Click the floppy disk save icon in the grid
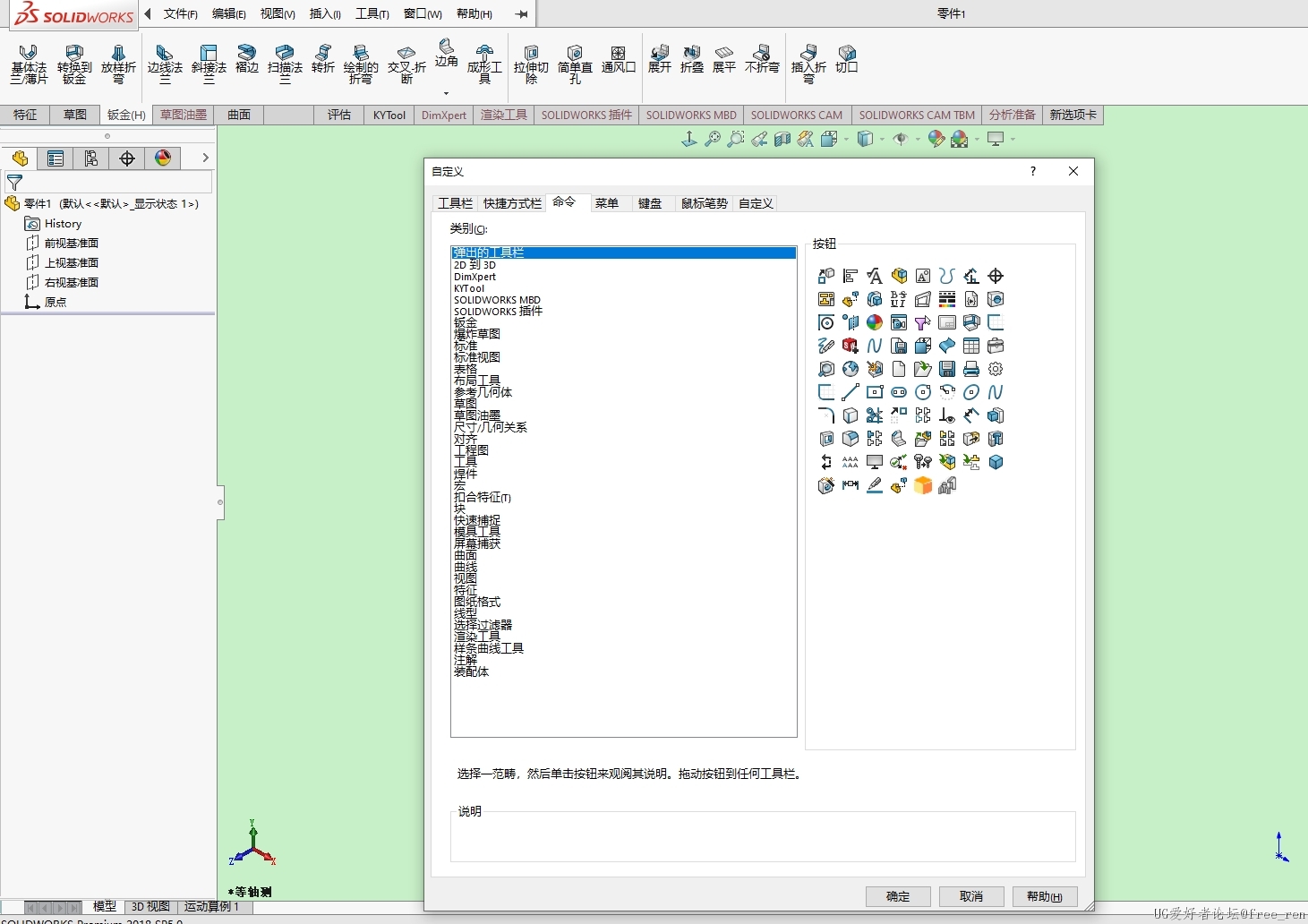 pos(947,369)
